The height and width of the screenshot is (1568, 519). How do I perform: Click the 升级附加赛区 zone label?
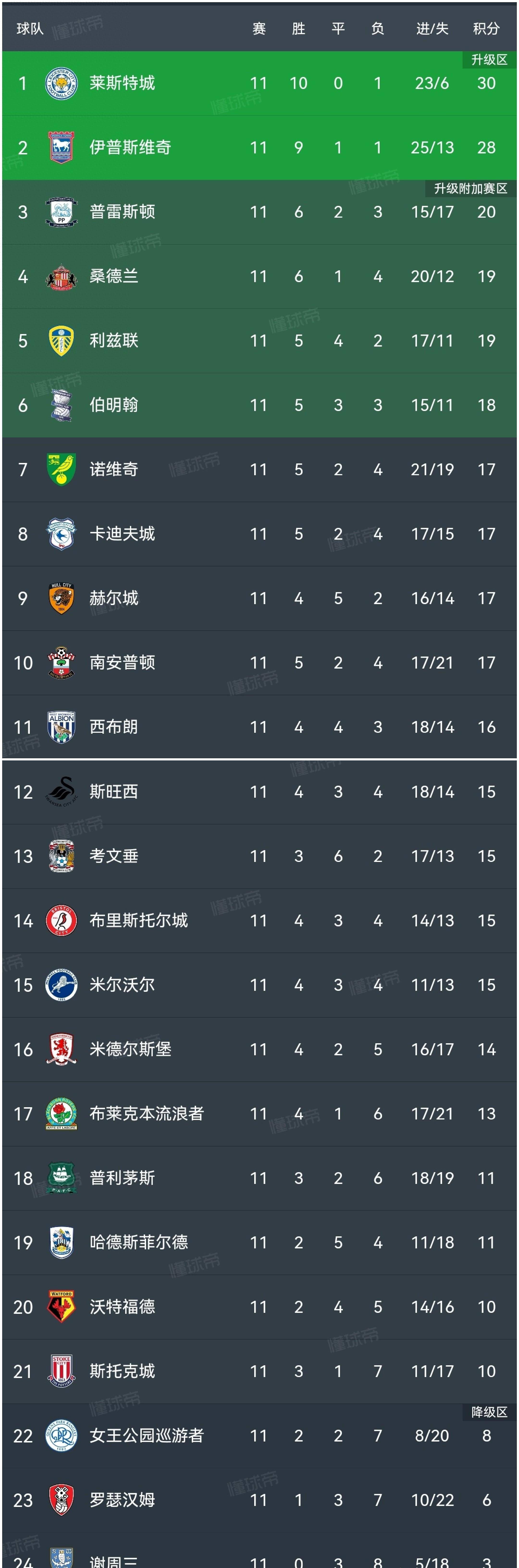tap(470, 189)
